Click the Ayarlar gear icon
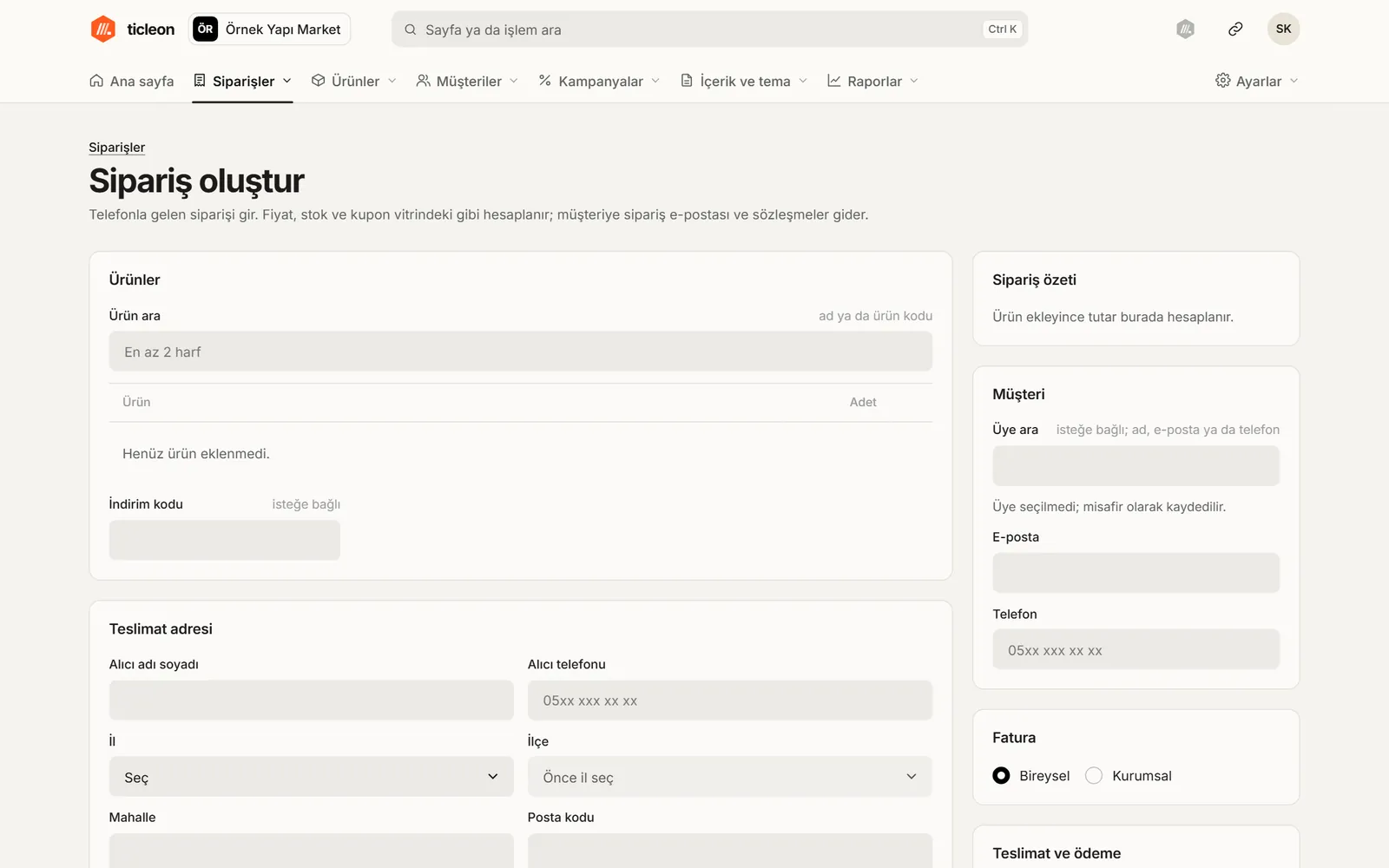1389x868 pixels. click(1222, 81)
